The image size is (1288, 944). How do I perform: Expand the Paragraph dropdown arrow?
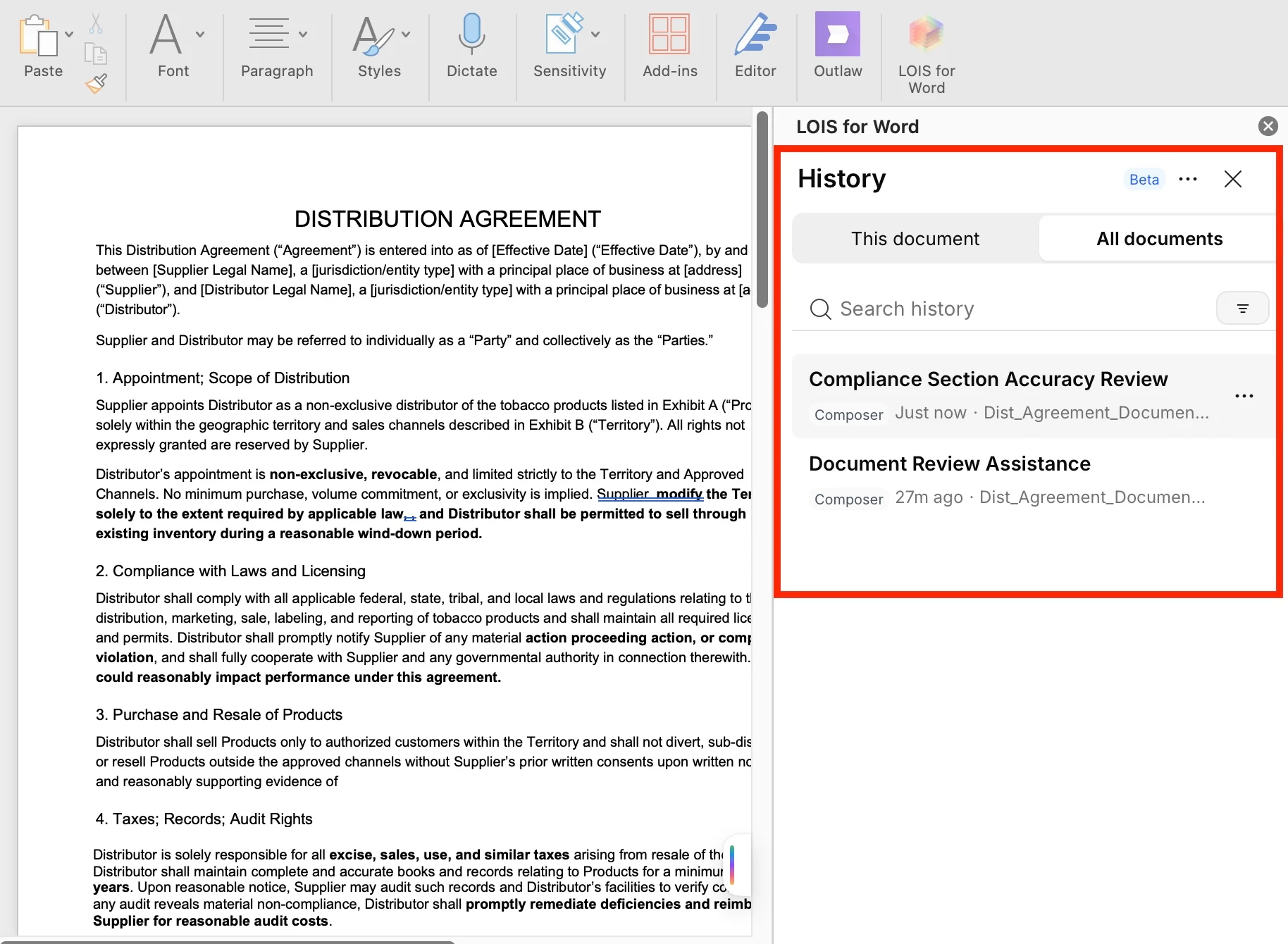[303, 34]
